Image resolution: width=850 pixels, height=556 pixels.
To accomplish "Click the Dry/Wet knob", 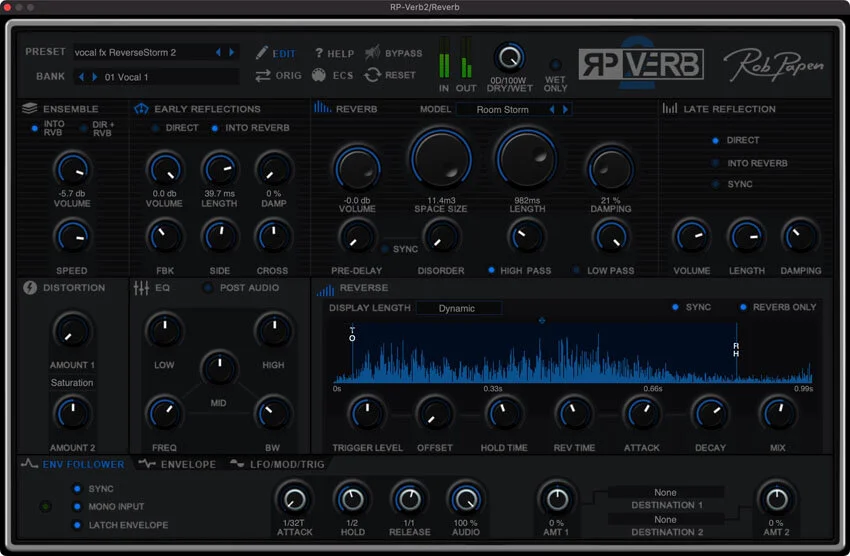I will point(509,57).
